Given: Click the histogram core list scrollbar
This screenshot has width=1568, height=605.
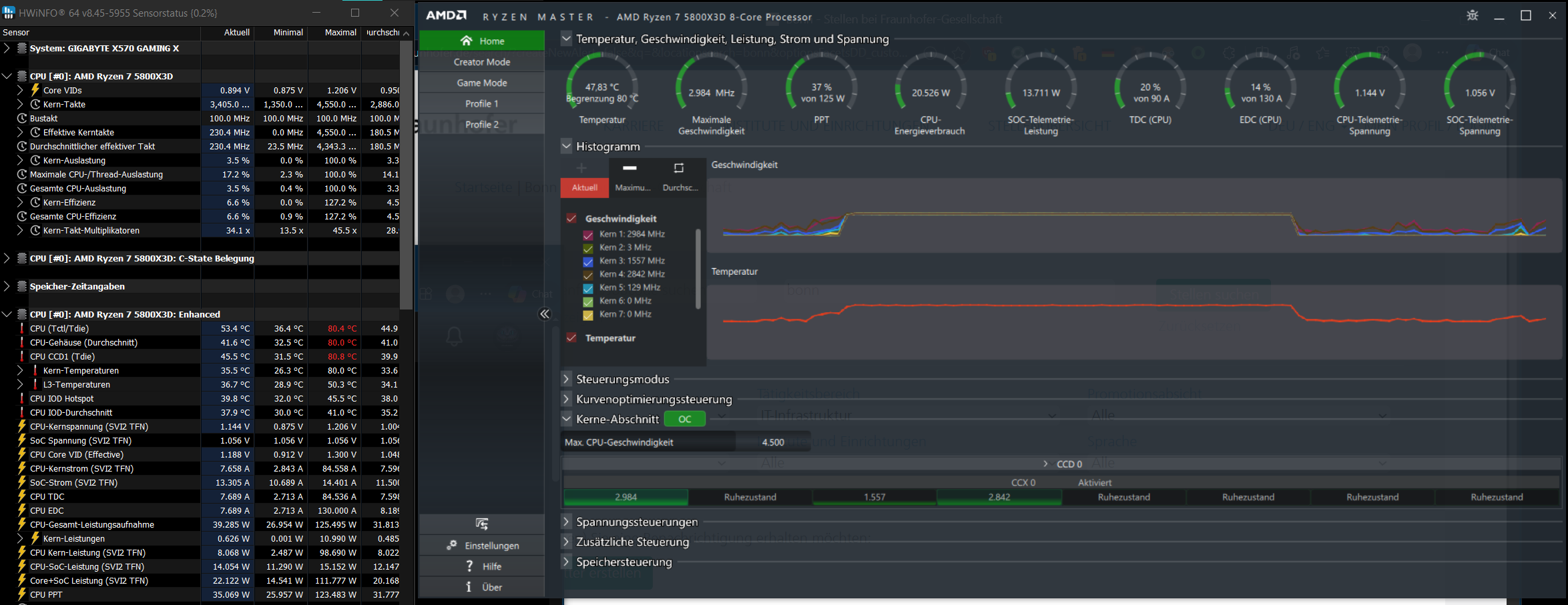Looking at the screenshot, I should click(x=698, y=269).
